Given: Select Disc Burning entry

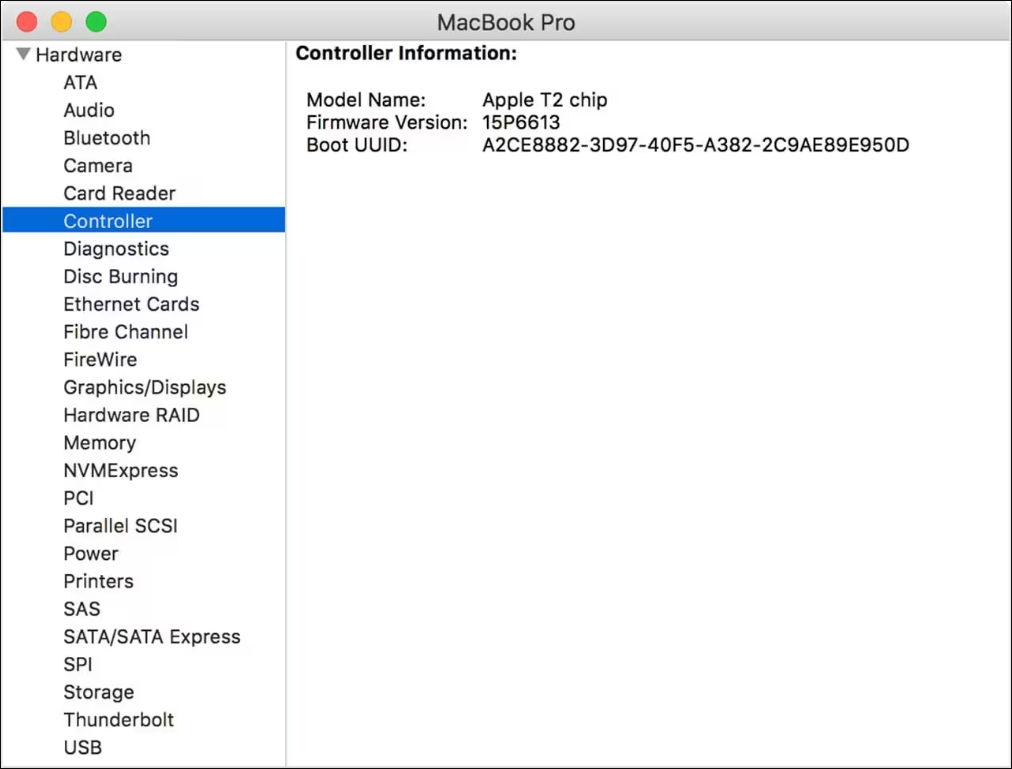Looking at the screenshot, I should pyautogui.click(x=121, y=277).
